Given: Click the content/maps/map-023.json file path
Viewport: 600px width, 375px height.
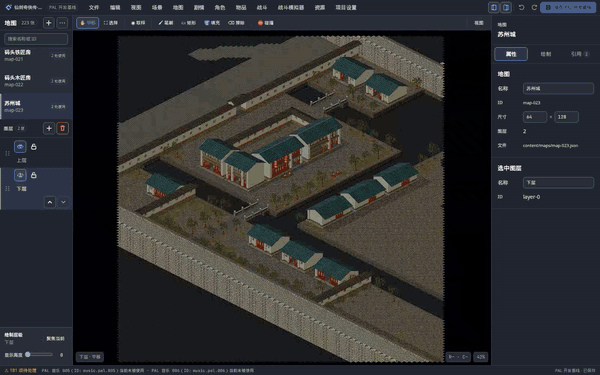Looking at the screenshot, I should tap(550, 145).
